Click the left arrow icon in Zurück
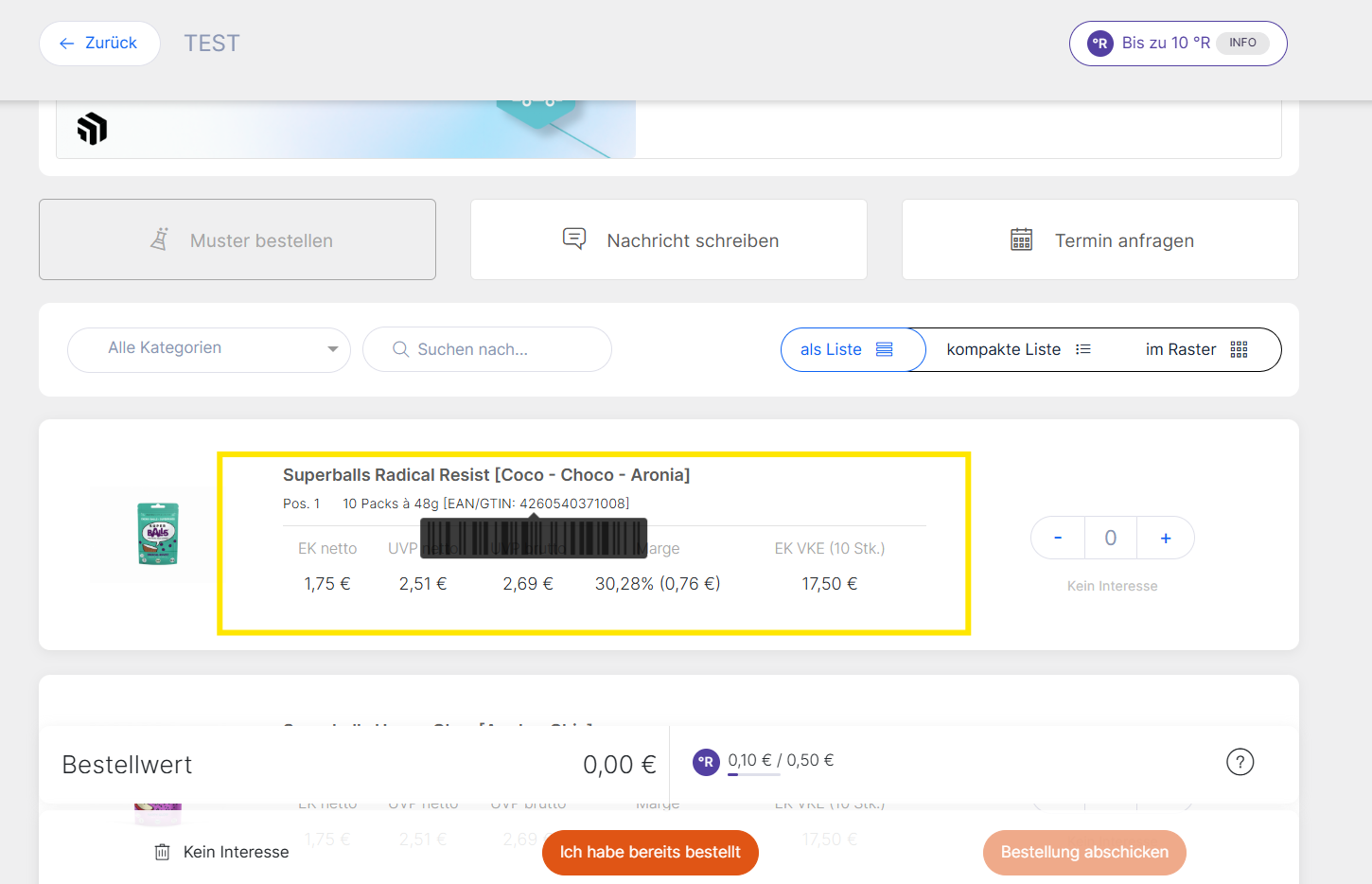The width and height of the screenshot is (1372, 884). point(66,44)
